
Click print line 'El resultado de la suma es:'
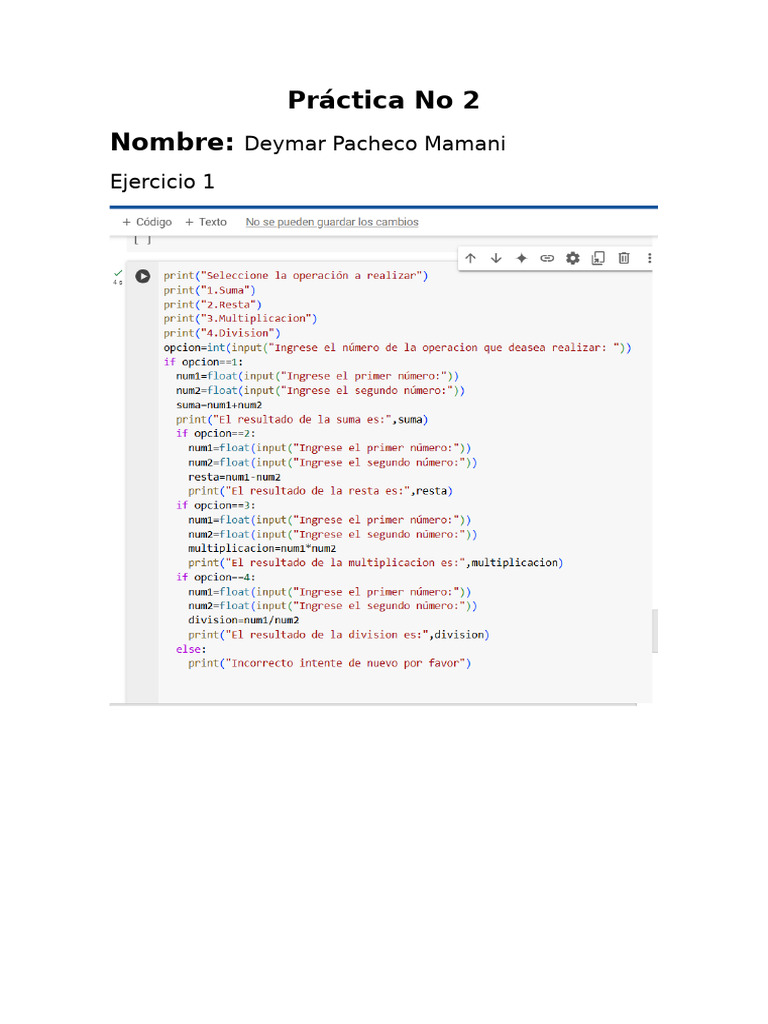(x=302, y=419)
